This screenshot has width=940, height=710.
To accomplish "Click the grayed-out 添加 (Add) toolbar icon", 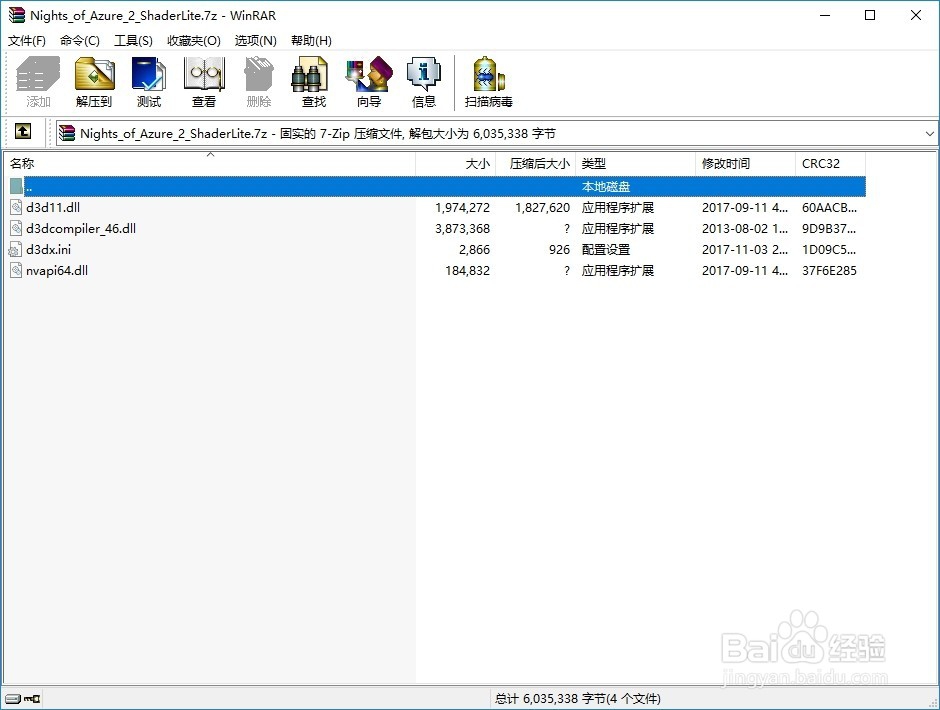I will tap(38, 82).
